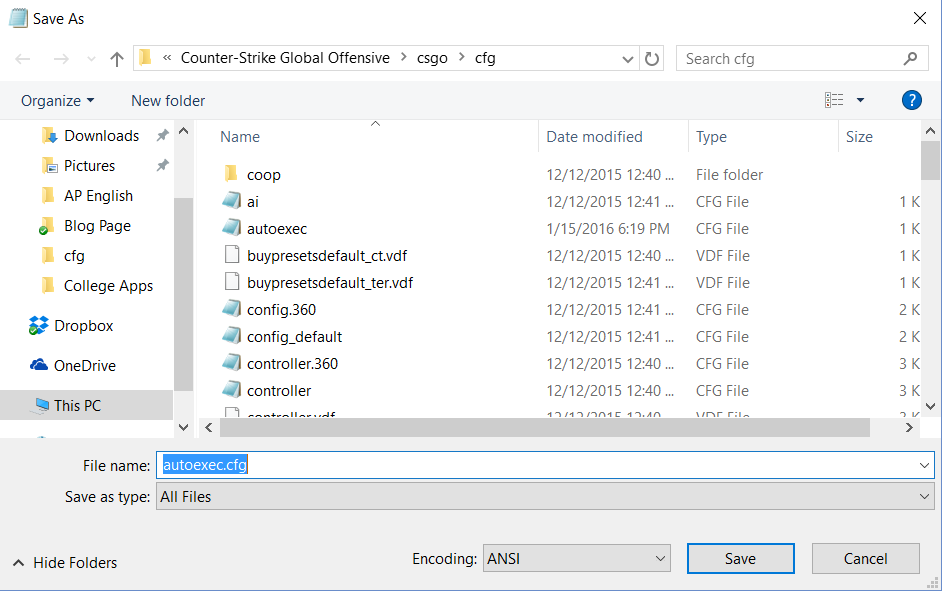Viewport: 942px width, 591px height.
Task: Create a New folder
Action: click(168, 101)
